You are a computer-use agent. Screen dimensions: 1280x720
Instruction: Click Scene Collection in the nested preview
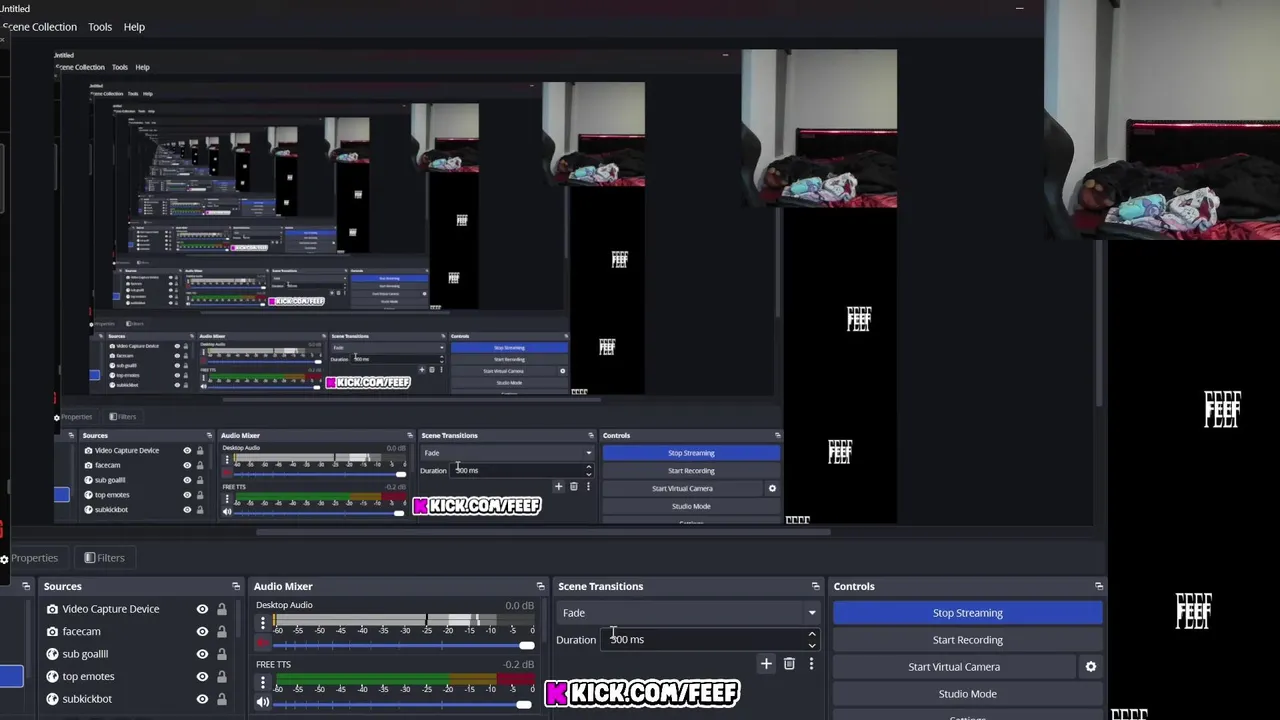(81, 67)
